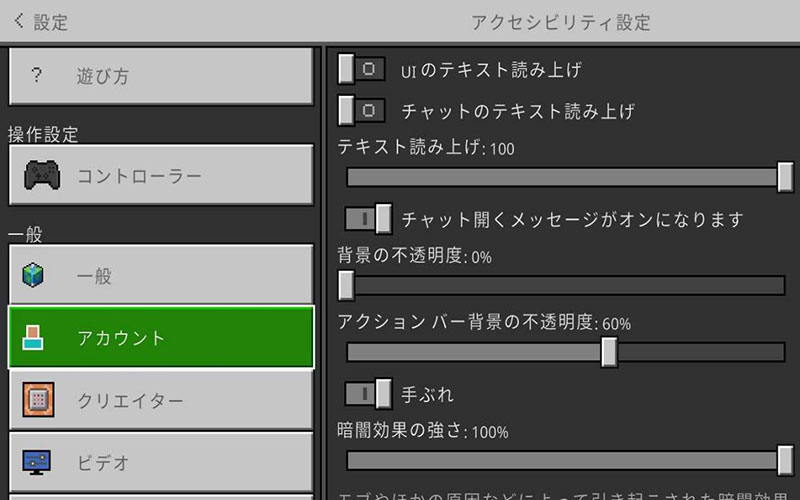
Task: Select the コントローラー settings tab
Action: click(x=160, y=176)
